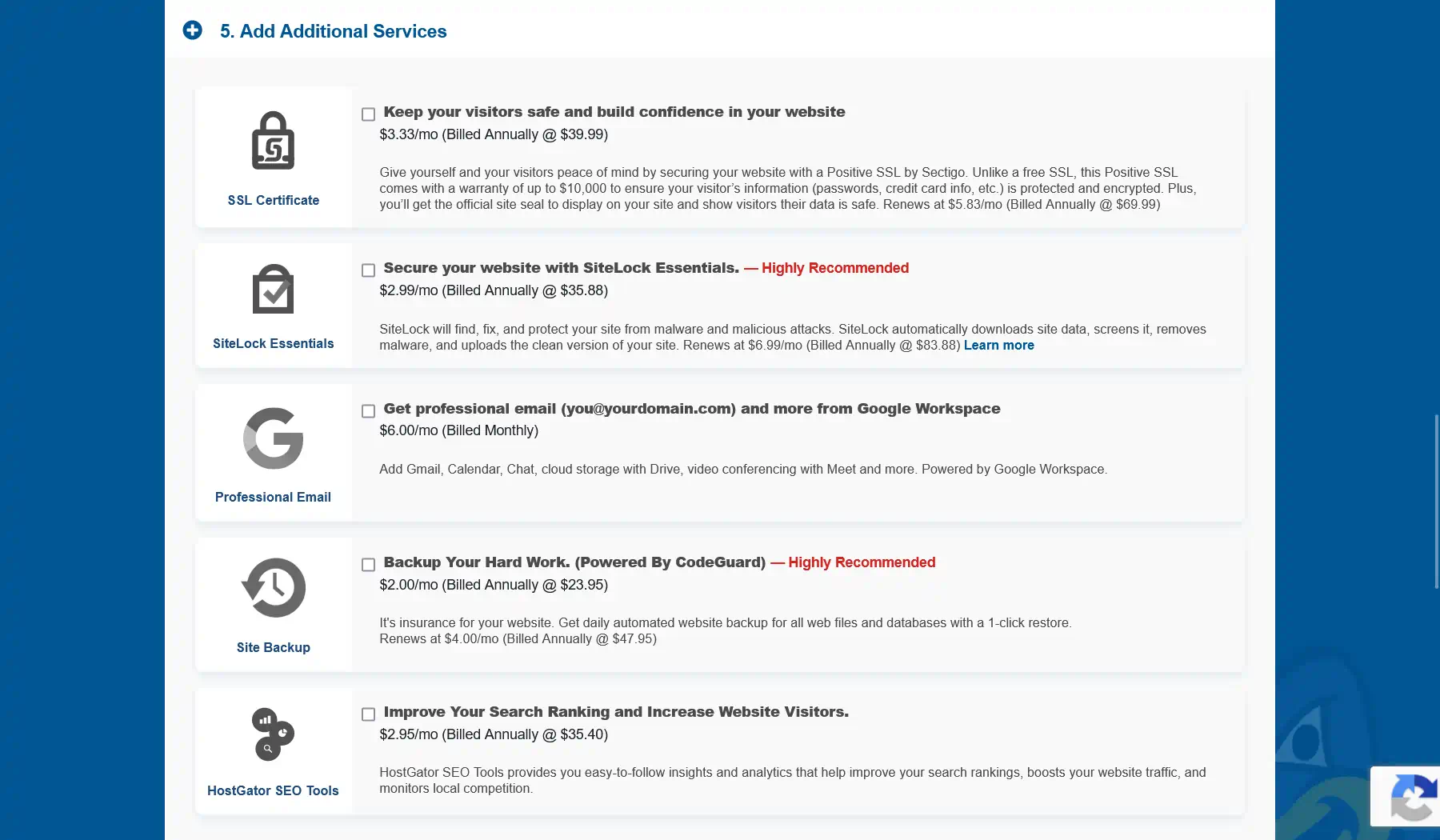
Task: Click the SiteLock Essentials checkmark bag icon
Action: [273, 289]
